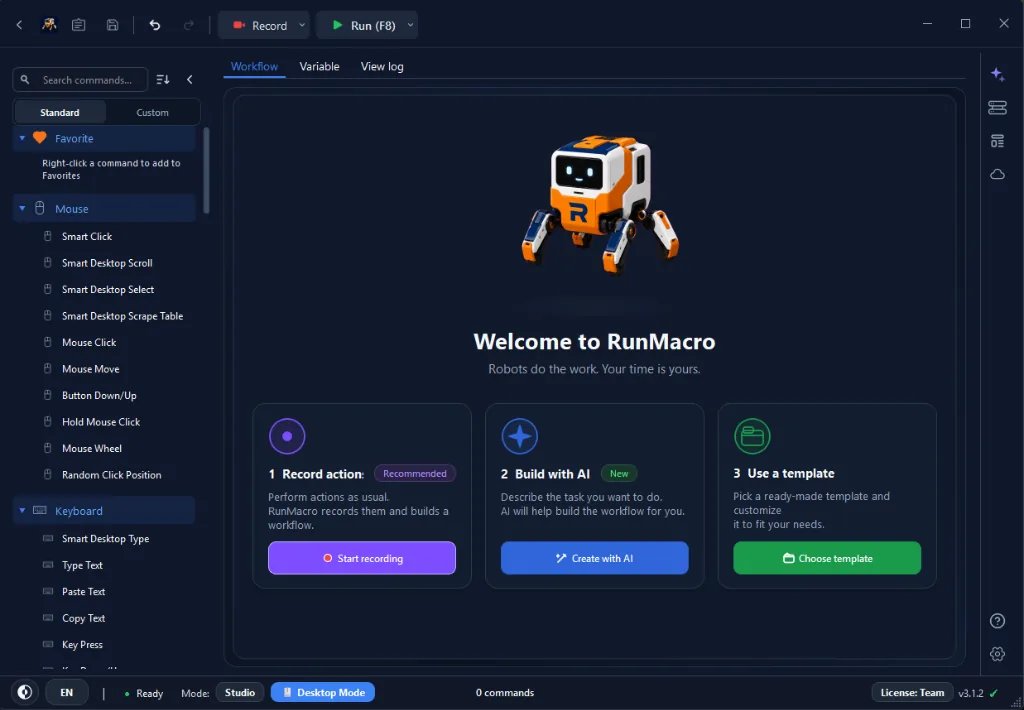Click the Recommended badge

(415, 474)
